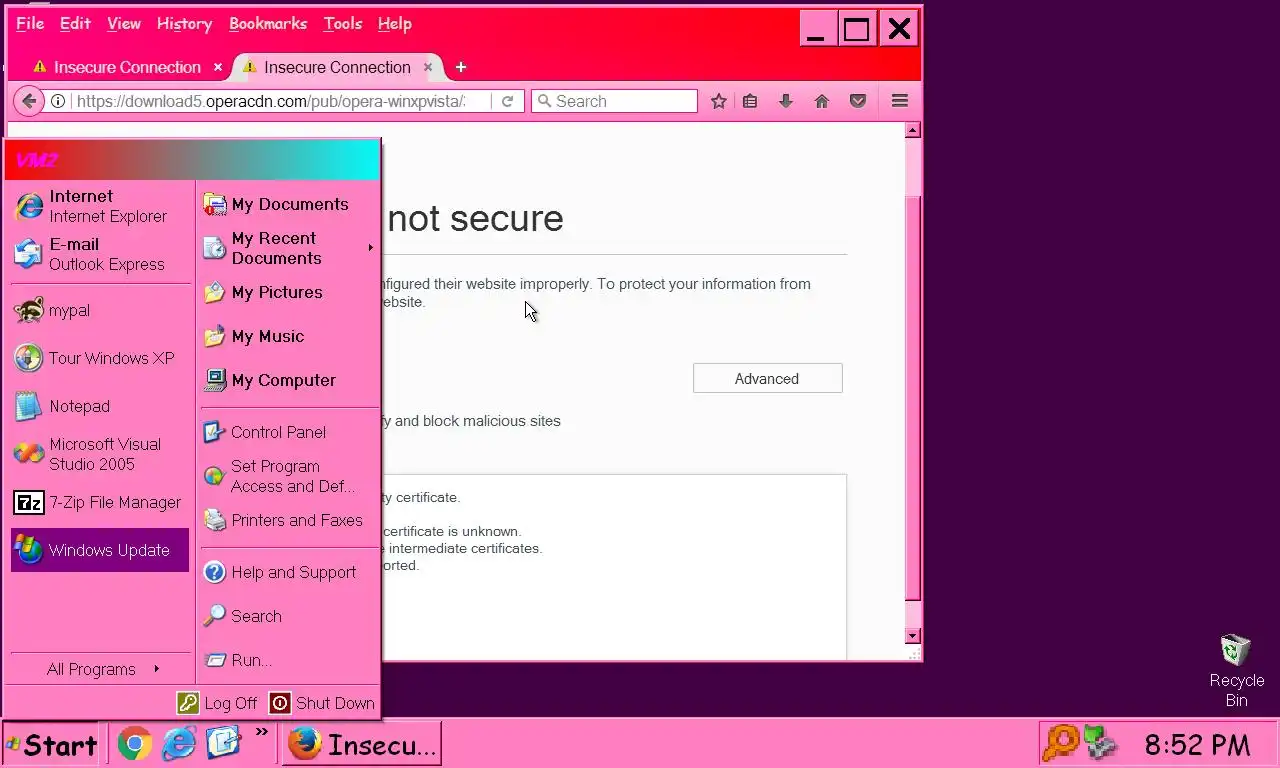This screenshot has width=1280, height=768.
Task: Open Firefox Edit menu
Action: coord(75,24)
